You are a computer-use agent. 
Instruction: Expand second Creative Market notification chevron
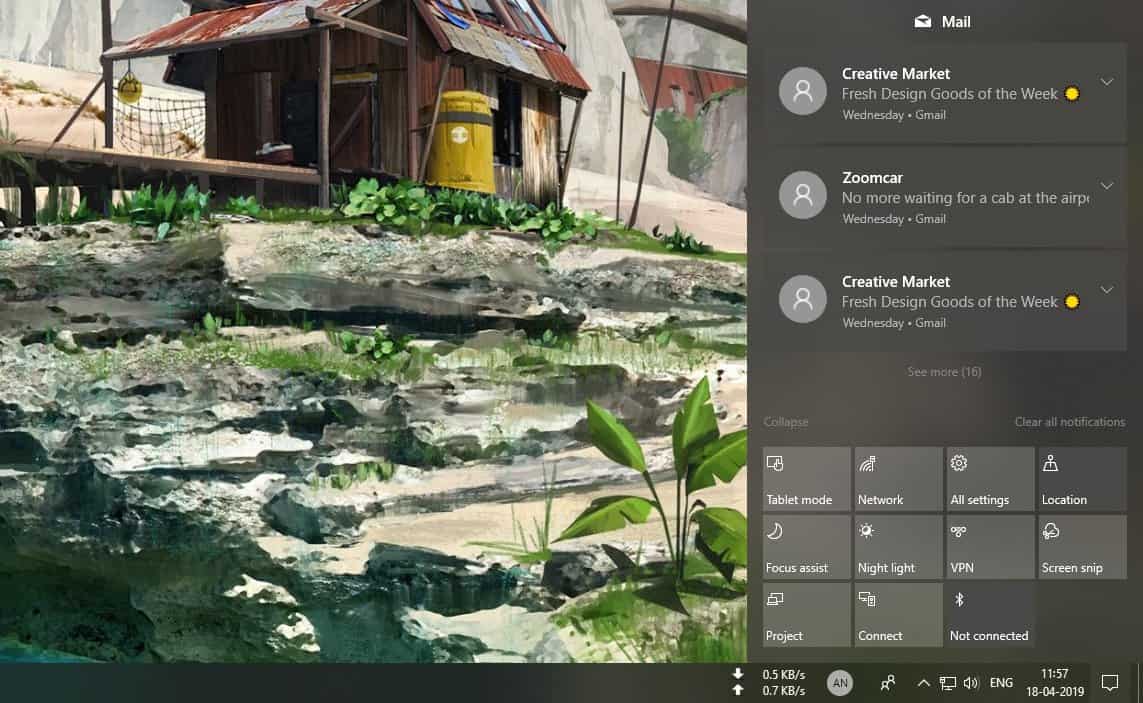coord(1107,290)
